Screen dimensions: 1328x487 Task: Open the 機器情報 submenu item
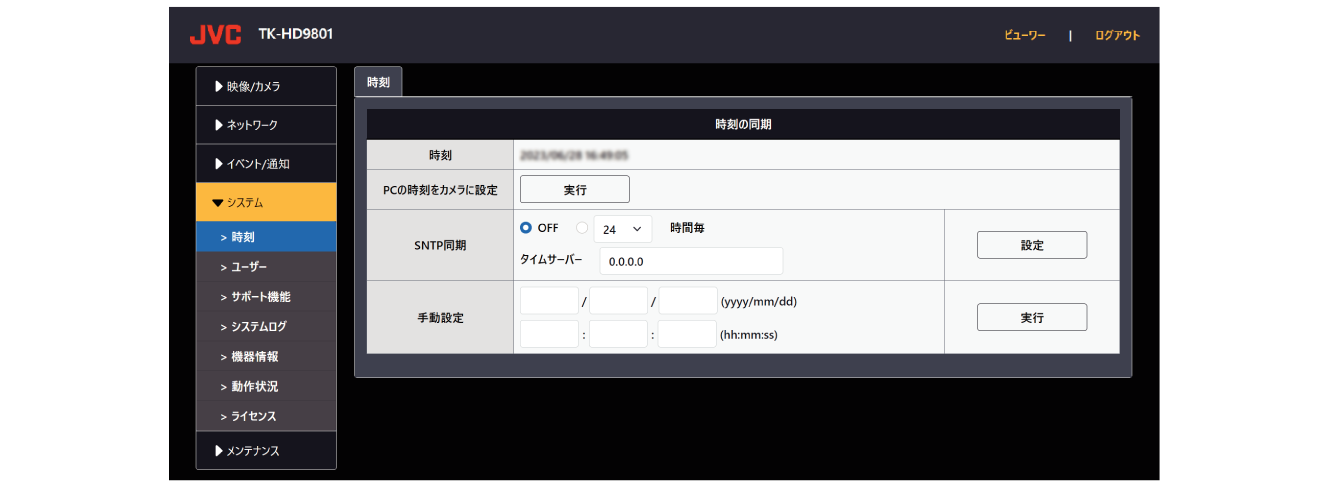266,356
